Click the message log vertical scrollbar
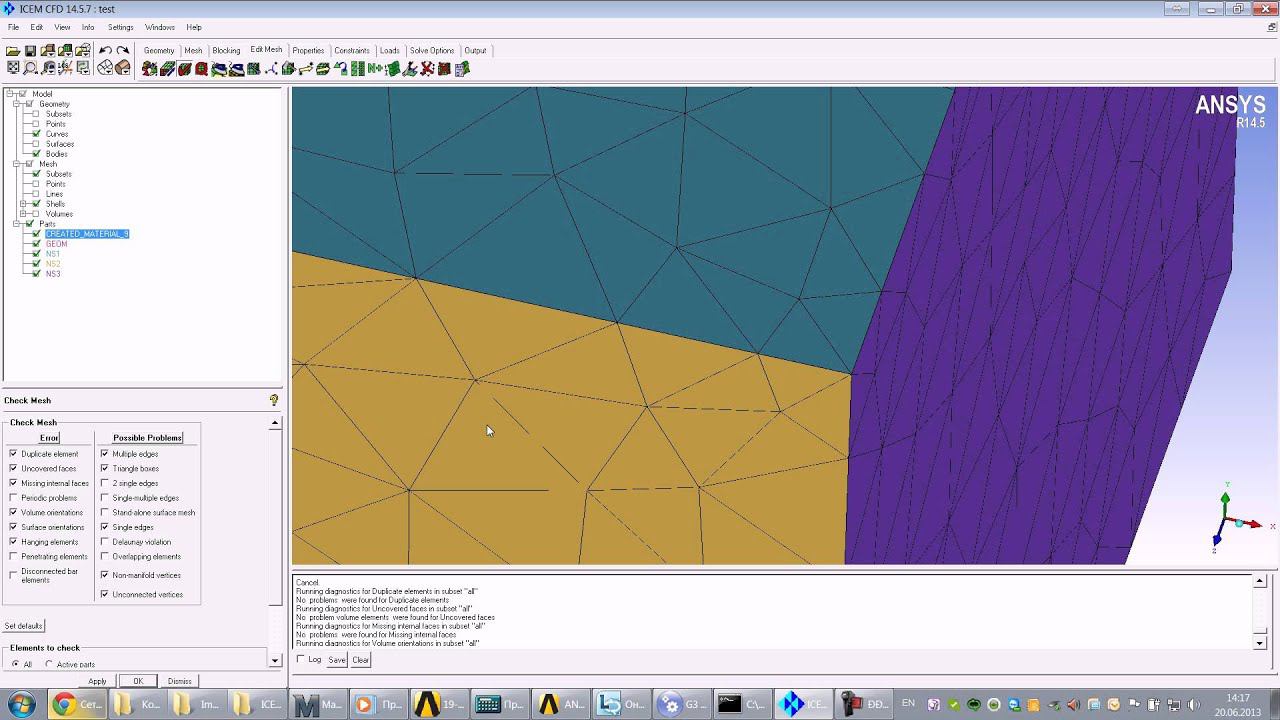 click(x=1259, y=612)
